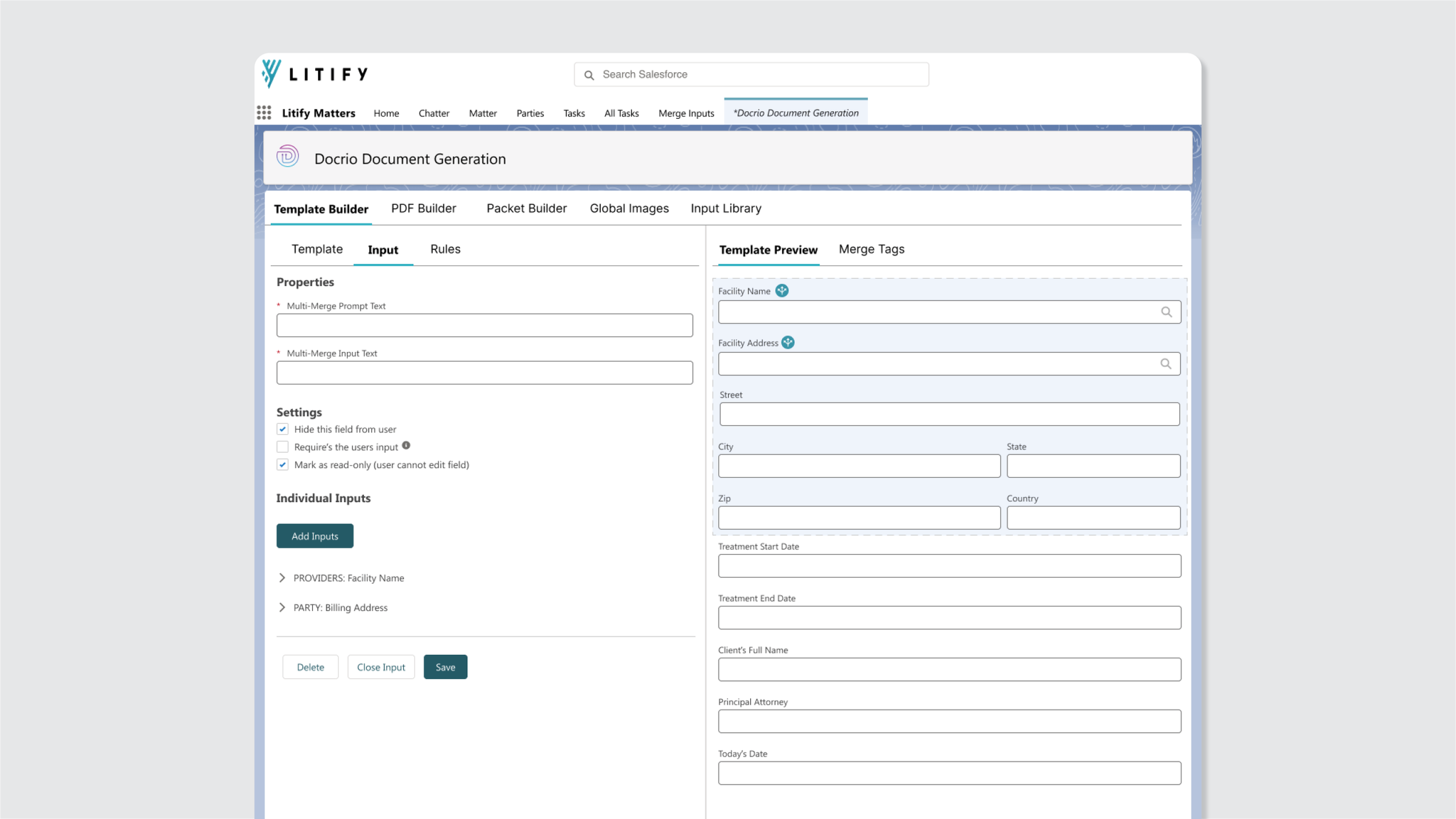Viewport: 1456px width, 819px height.
Task: Click the Litify Matters app name
Action: point(319,113)
